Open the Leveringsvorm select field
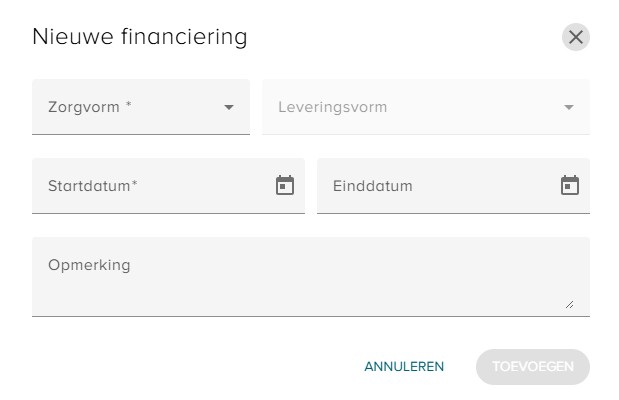Screen dimensions: 619x400 (426, 107)
